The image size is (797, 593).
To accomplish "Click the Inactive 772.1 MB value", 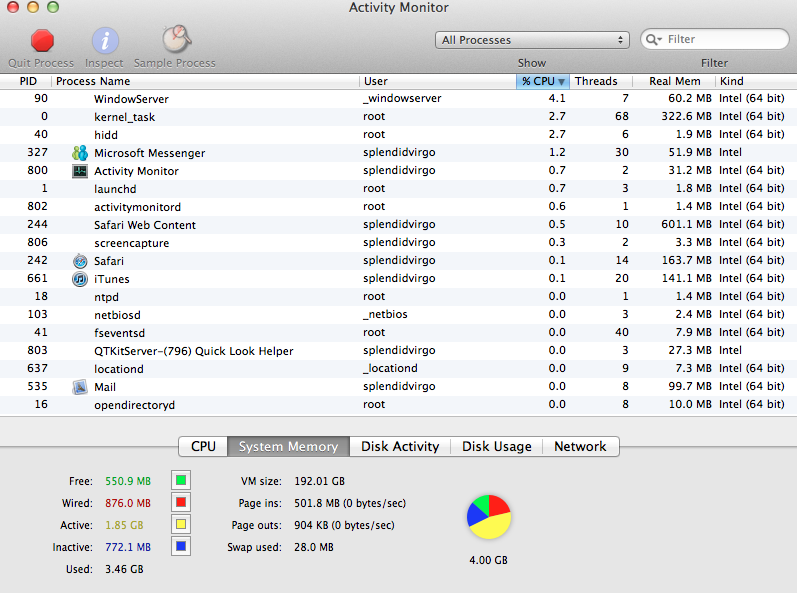I will pyautogui.click(x=128, y=547).
